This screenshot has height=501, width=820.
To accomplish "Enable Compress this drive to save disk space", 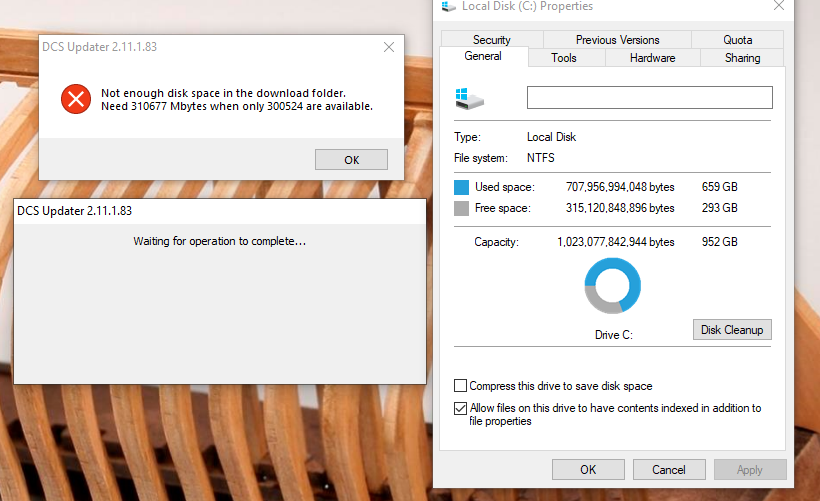I will 460,385.
